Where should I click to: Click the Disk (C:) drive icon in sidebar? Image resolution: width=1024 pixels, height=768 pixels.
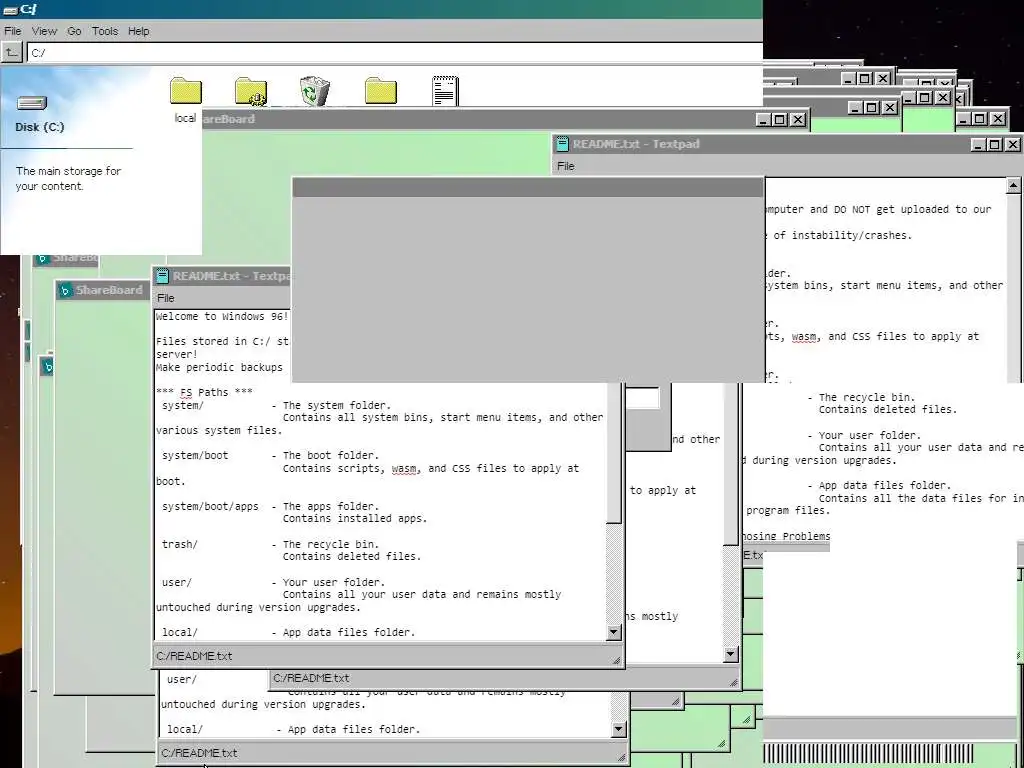pos(32,103)
